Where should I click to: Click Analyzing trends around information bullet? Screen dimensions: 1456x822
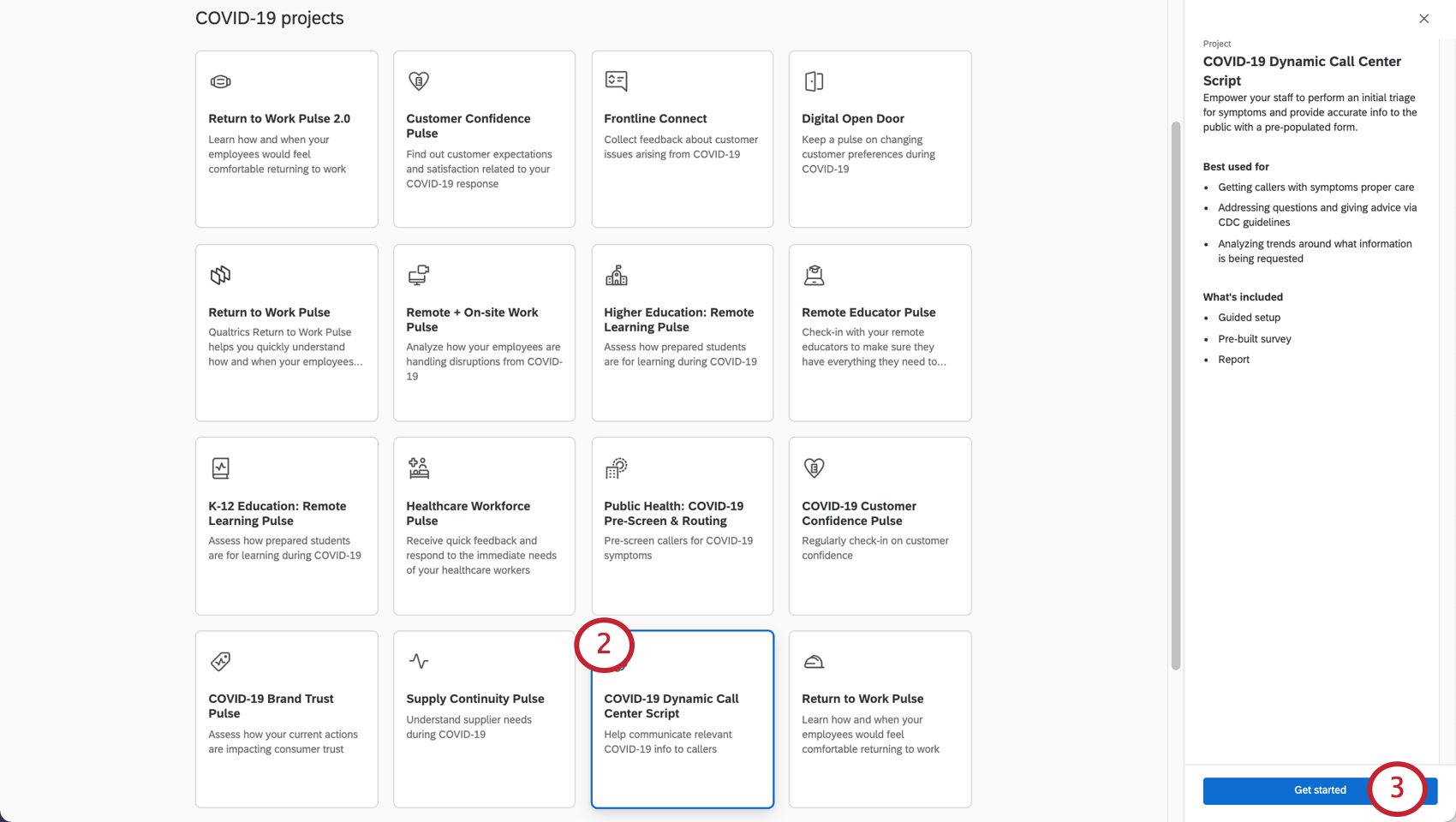click(x=1315, y=251)
